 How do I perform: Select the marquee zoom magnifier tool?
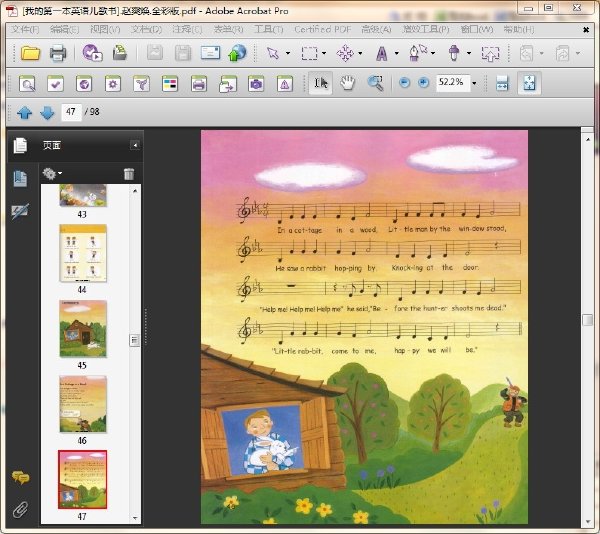click(375, 83)
